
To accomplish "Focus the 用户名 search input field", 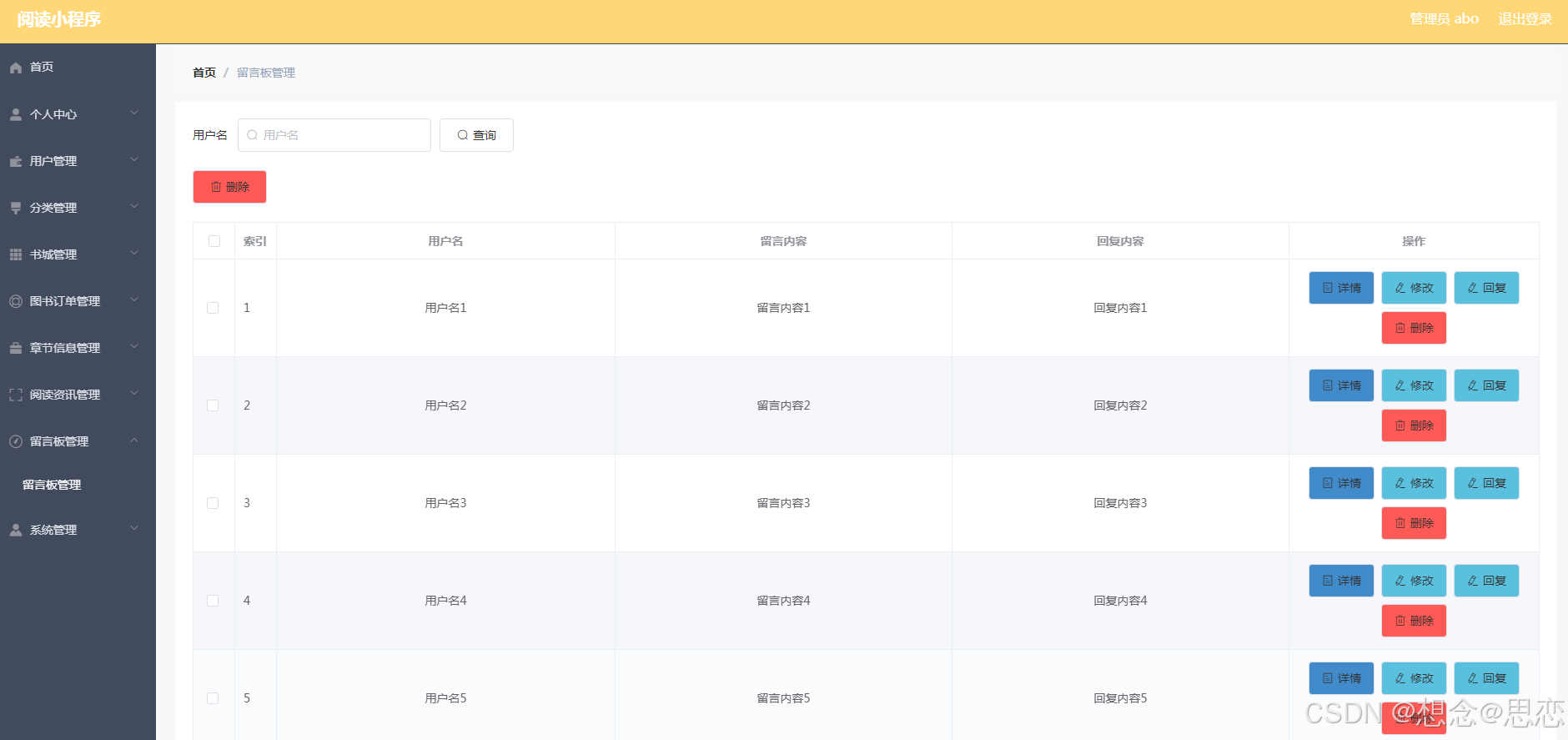I will tap(334, 135).
